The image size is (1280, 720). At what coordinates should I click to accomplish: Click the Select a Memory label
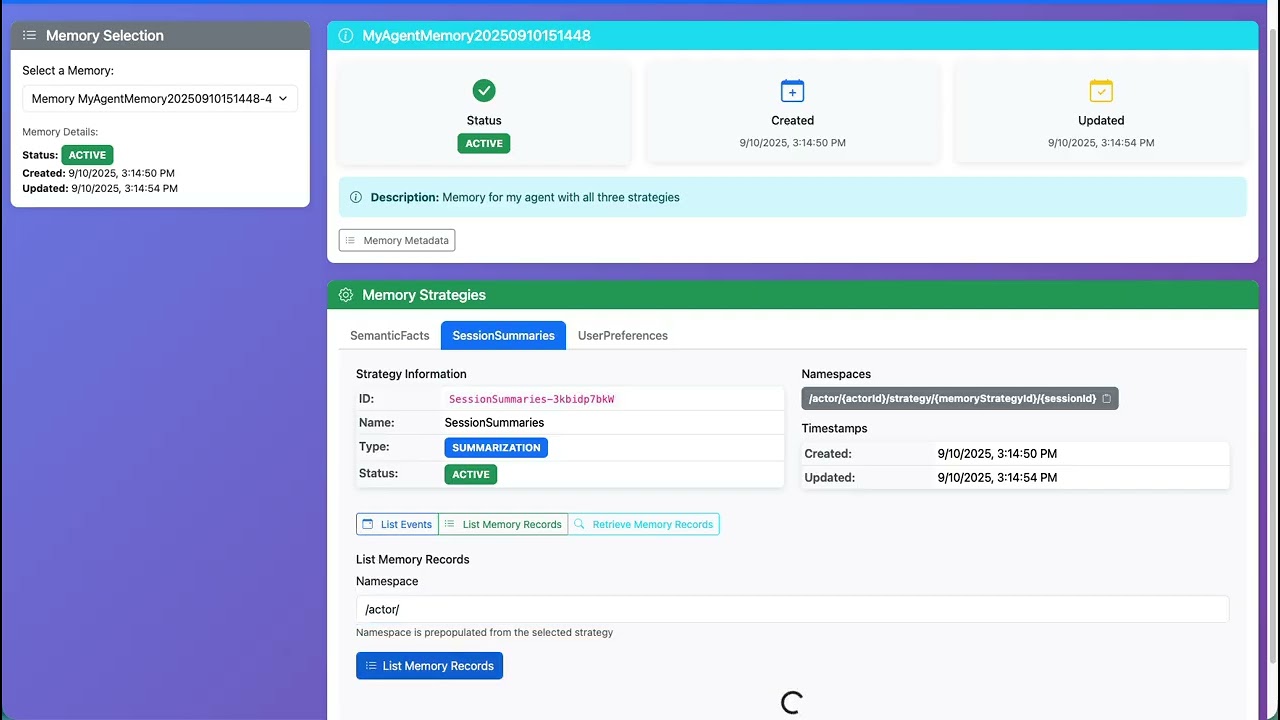[68, 70]
